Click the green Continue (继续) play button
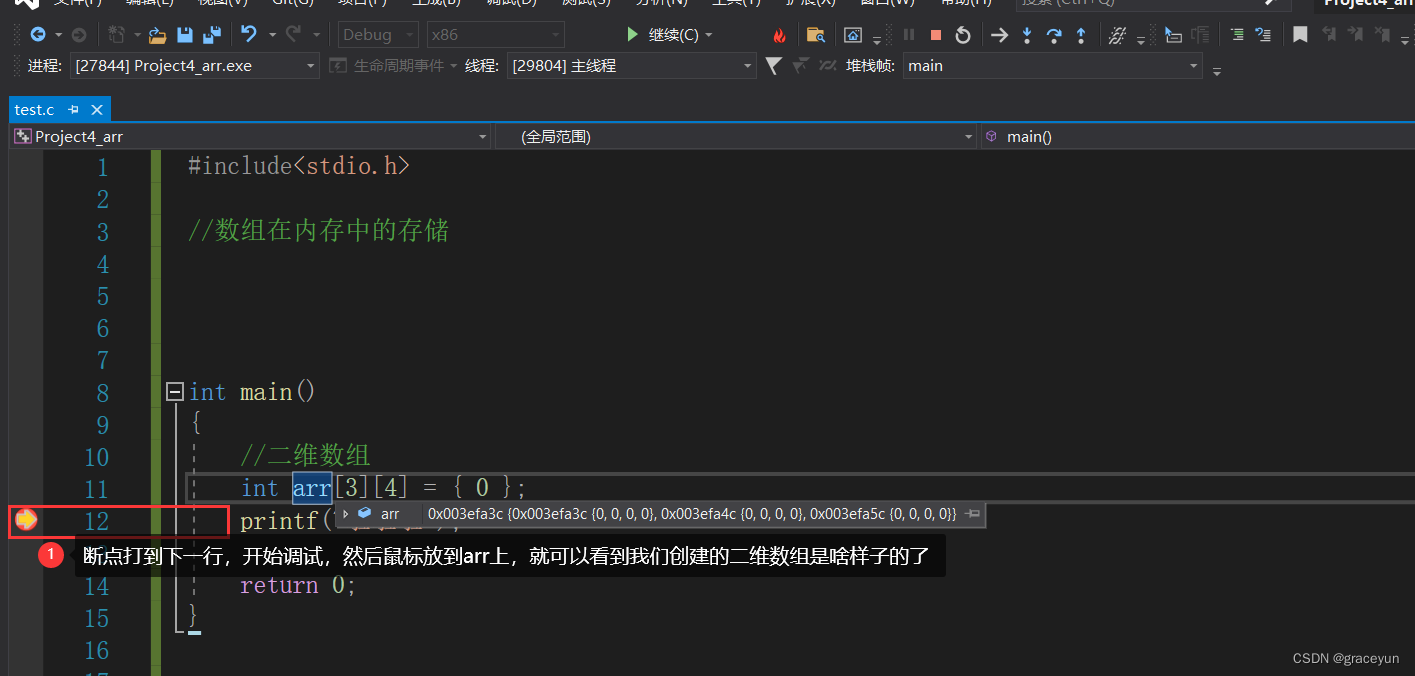 click(x=632, y=35)
